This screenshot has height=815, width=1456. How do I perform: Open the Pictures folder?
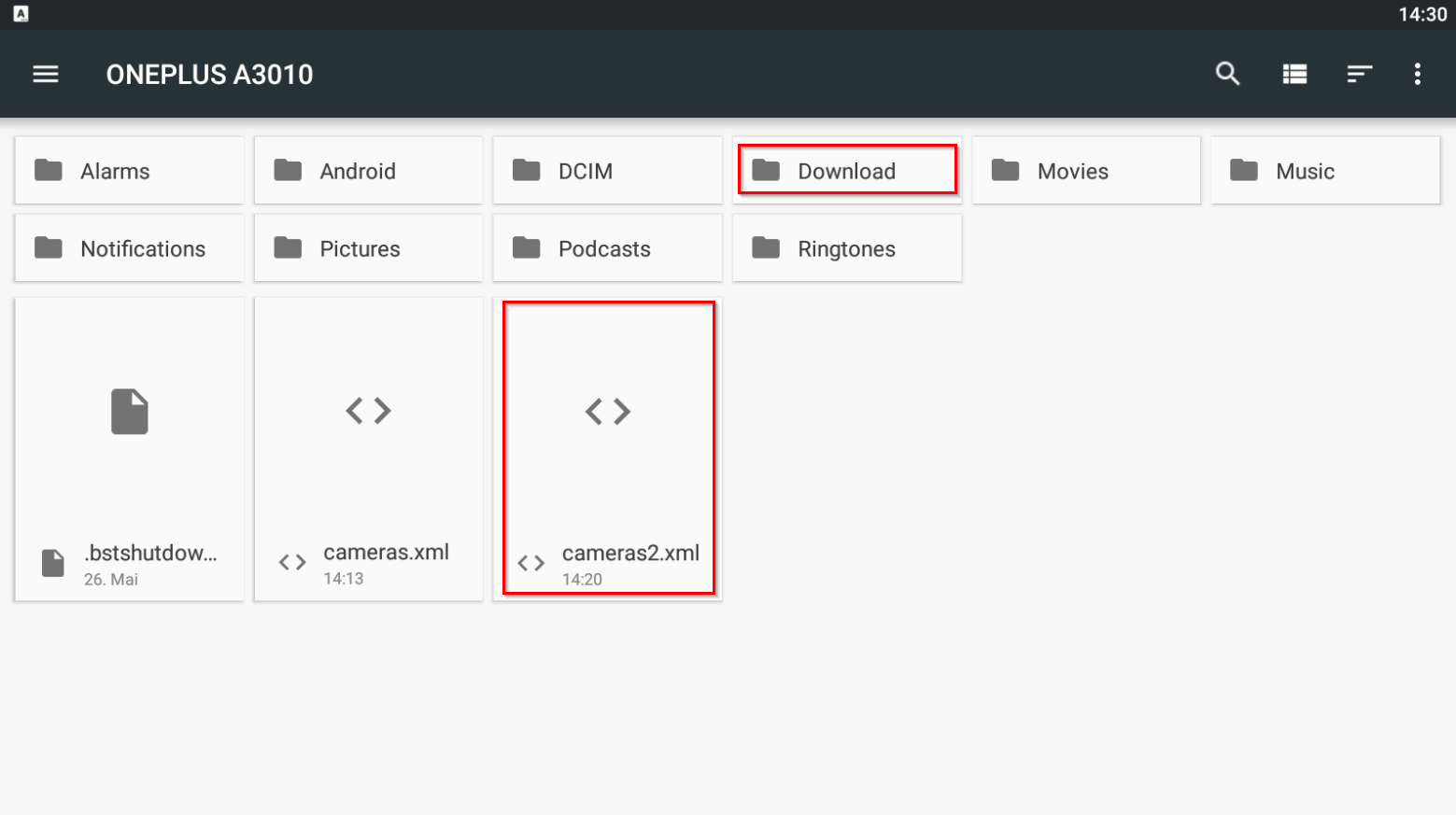click(x=368, y=248)
